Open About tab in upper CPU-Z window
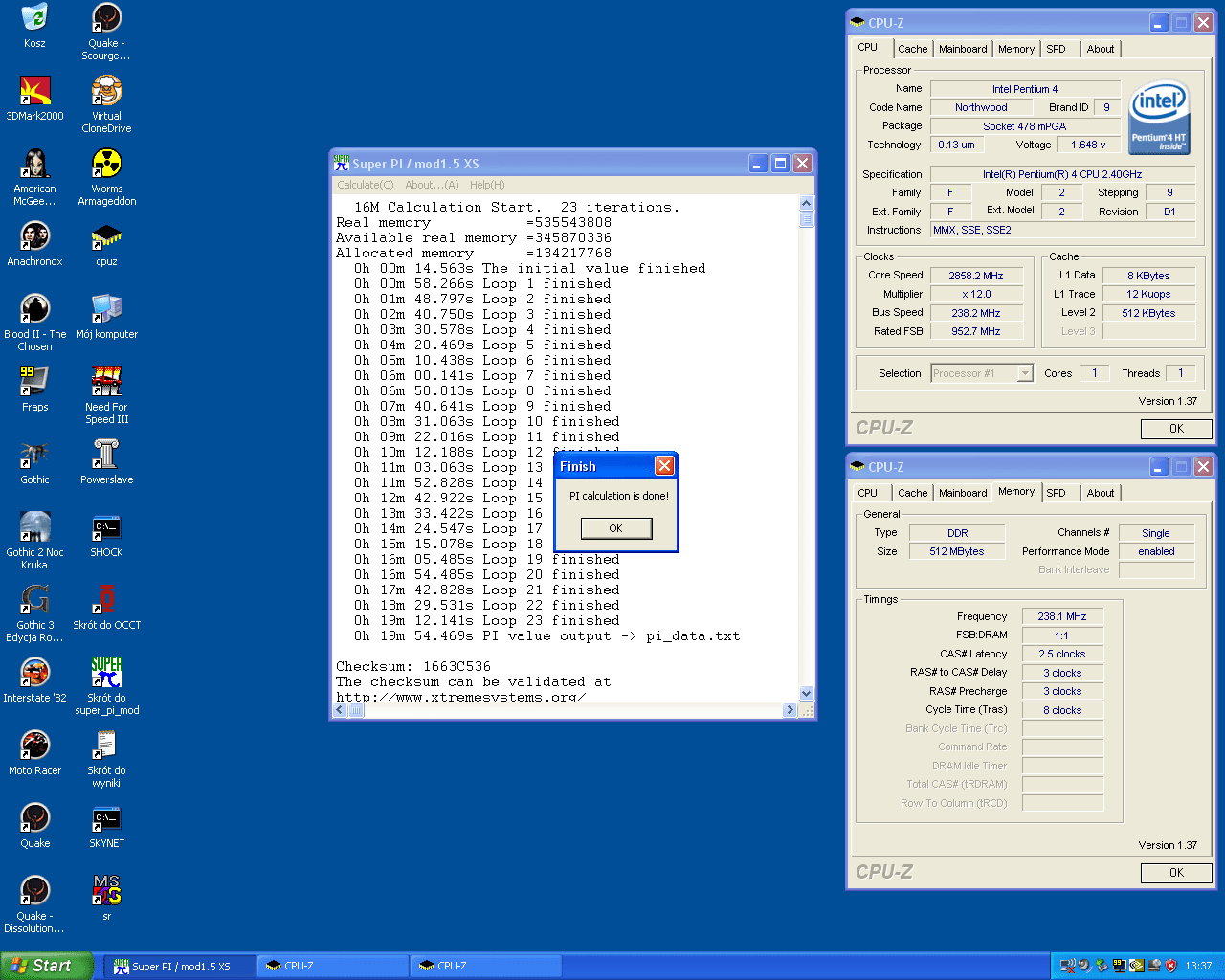Viewport: 1225px width, 980px height. click(x=1101, y=49)
